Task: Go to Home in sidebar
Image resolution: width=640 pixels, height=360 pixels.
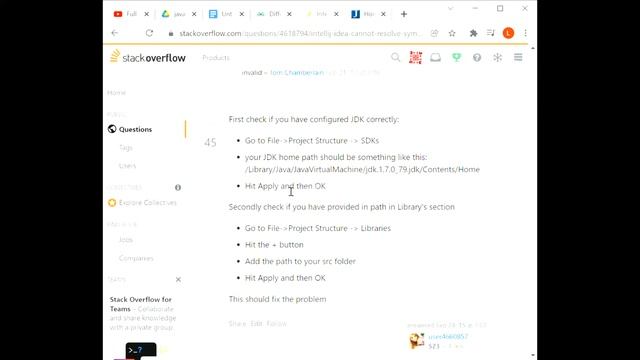Action: (116, 93)
